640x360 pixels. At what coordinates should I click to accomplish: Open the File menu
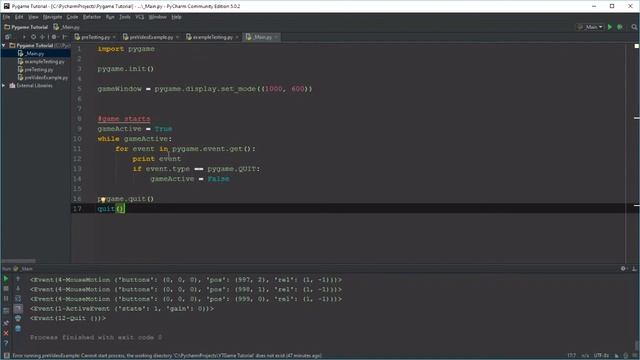click(6, 17)
